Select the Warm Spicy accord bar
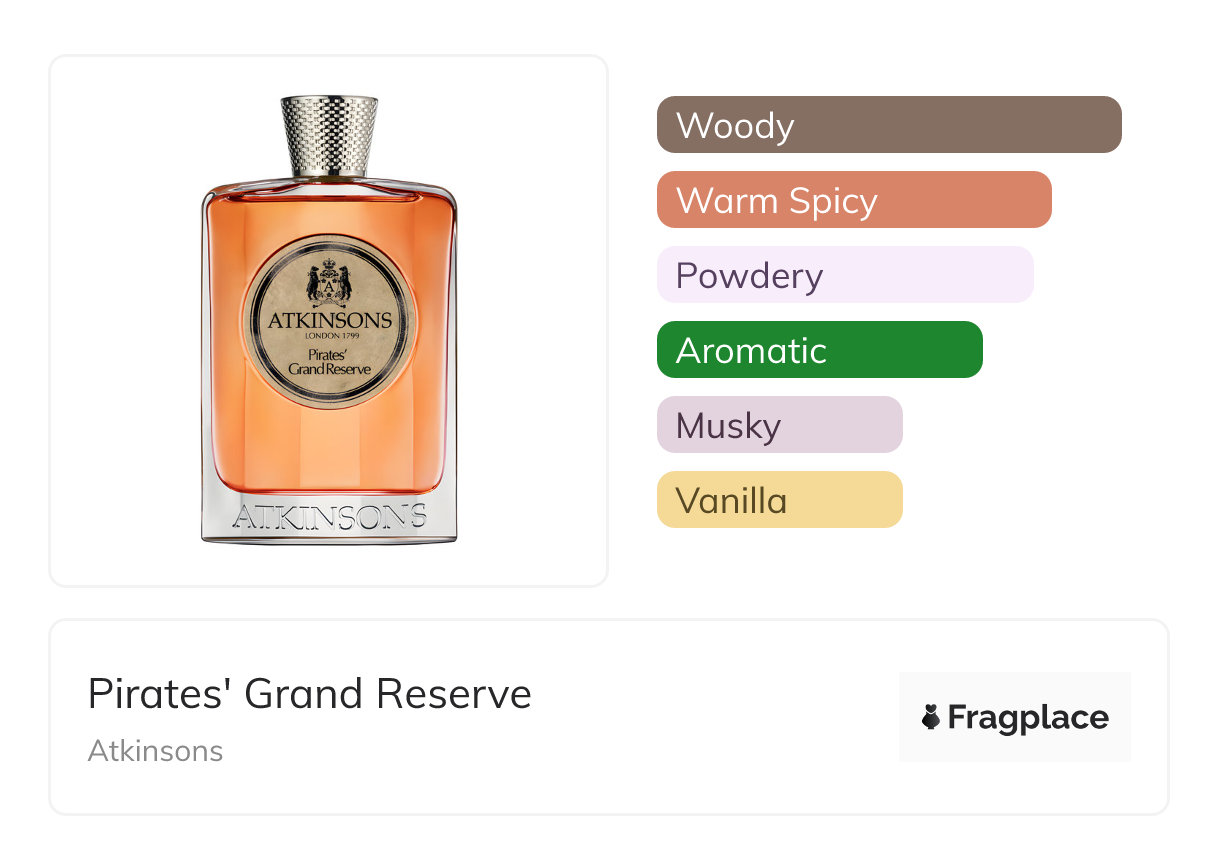 pyautogui.click(x=854, y=200)
